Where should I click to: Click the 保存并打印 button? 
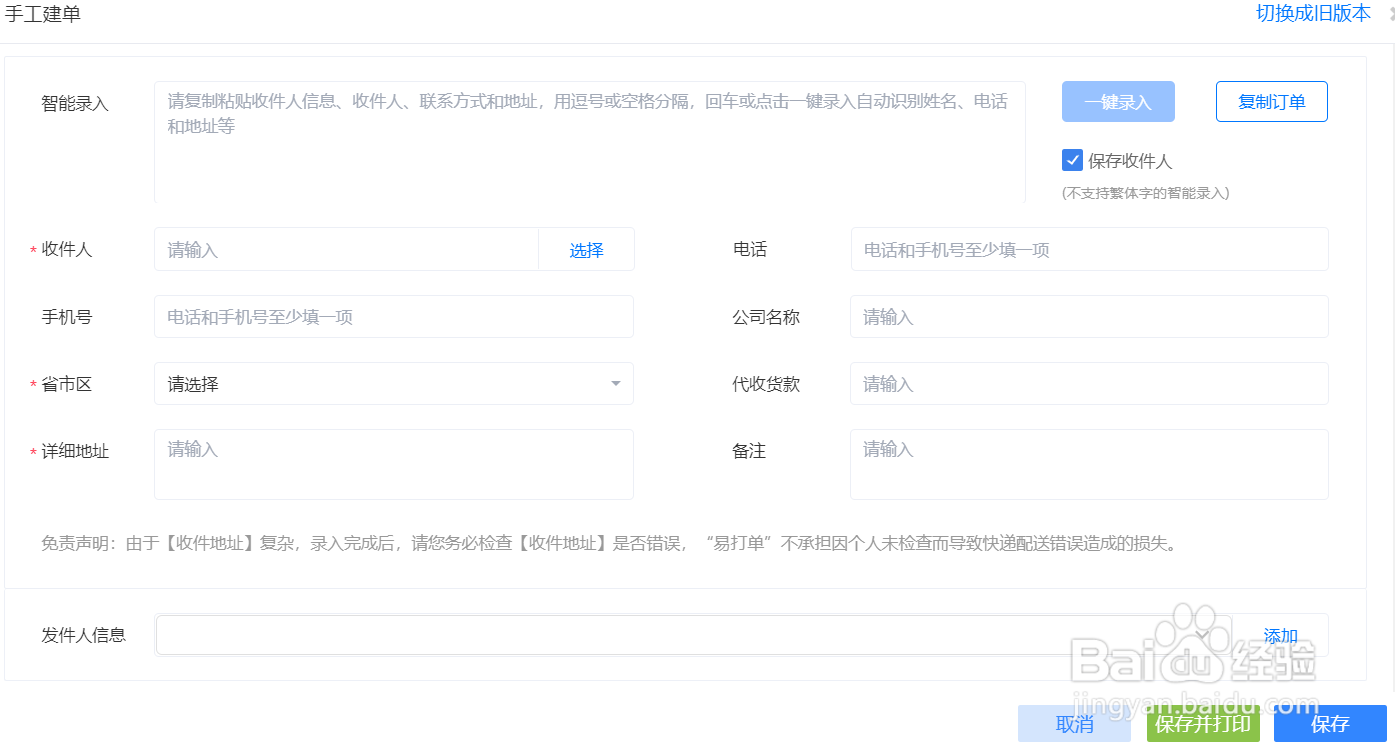coord(1203,723)
